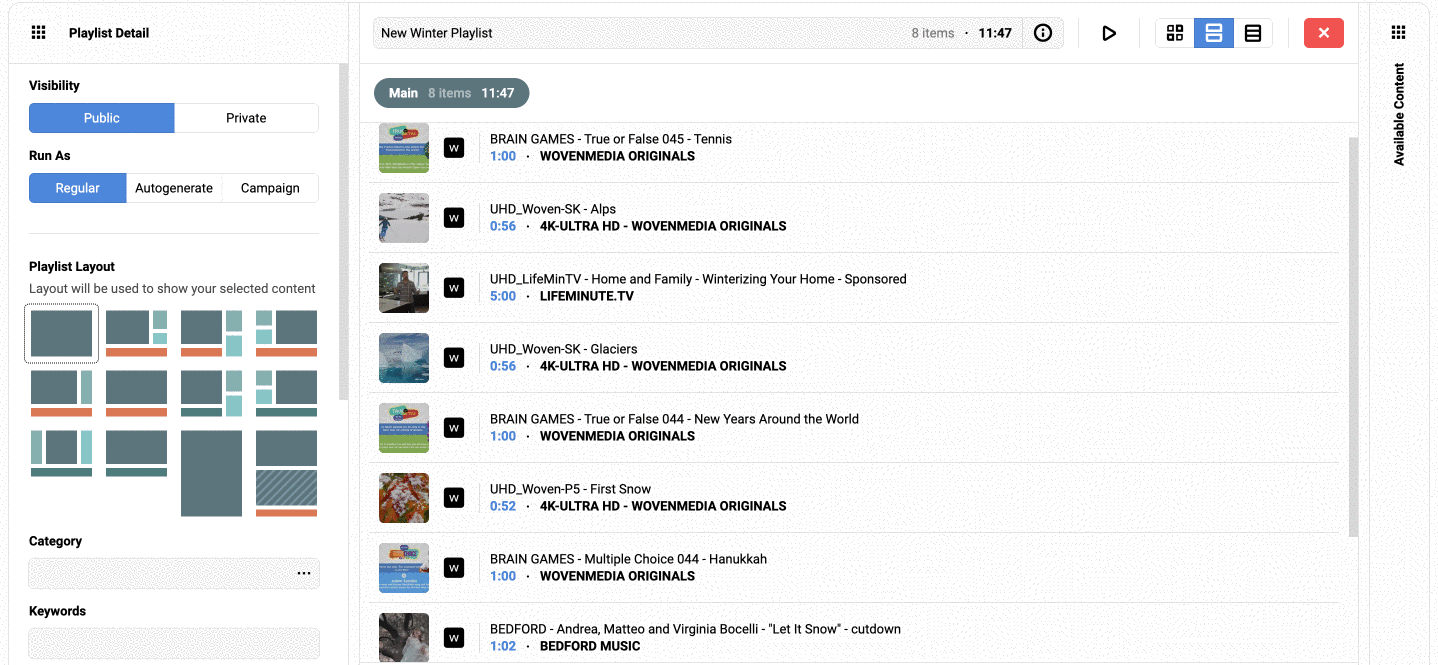
Task: Click the Glaciers item thumbnail
Action: (404, 358)
